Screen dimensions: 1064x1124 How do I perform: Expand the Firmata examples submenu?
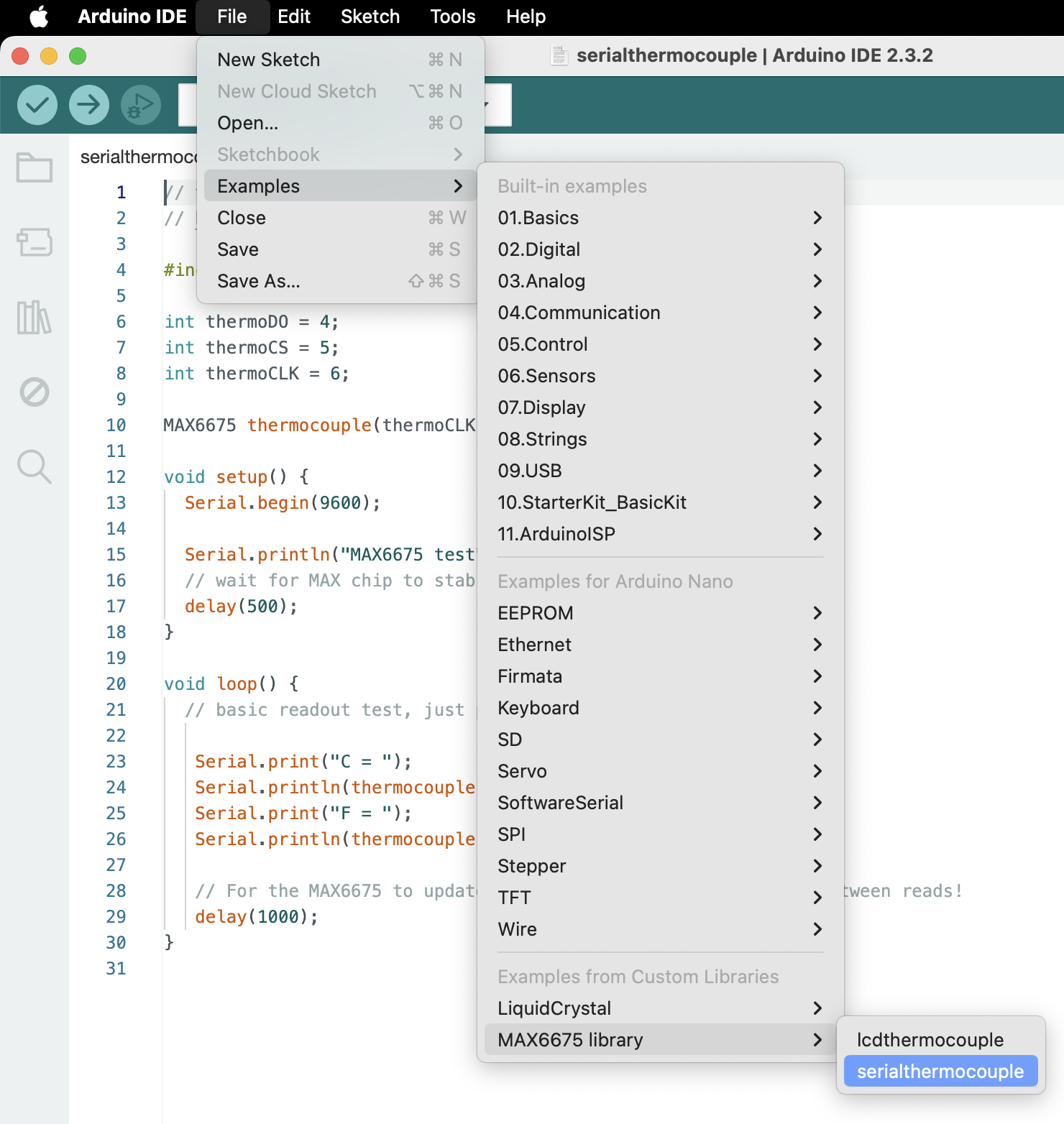pos(660,676)
